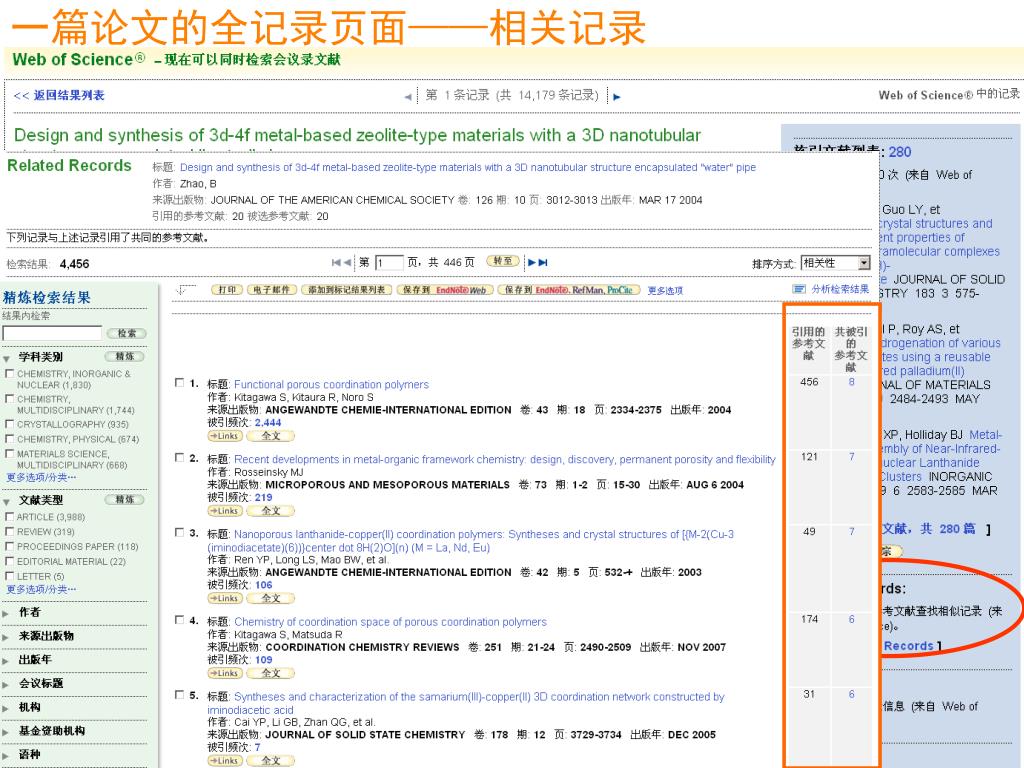The width and height of the screenshot is (1024, 768).
Task: Go to the previous results page
Action: coord(347,263)
